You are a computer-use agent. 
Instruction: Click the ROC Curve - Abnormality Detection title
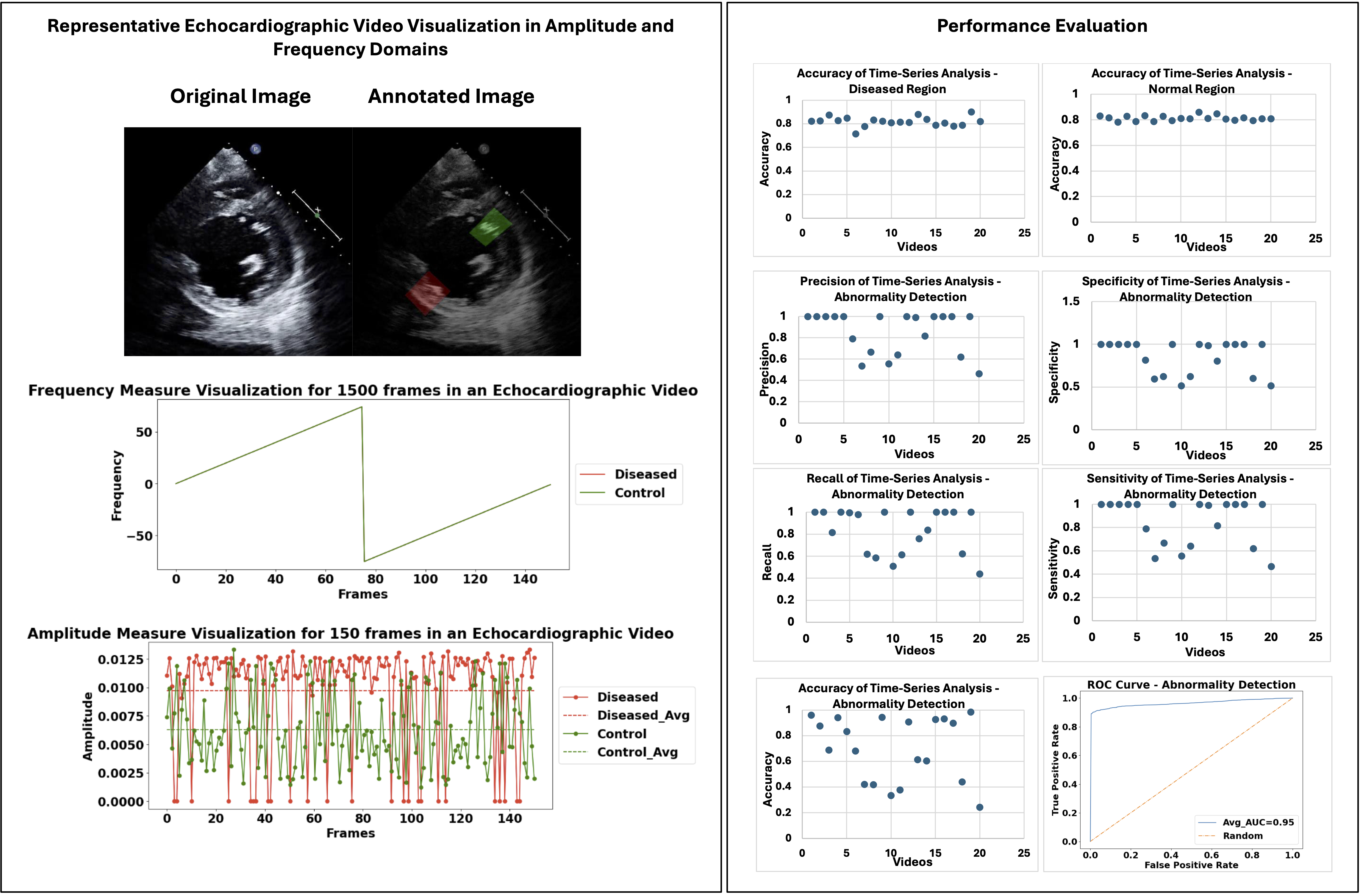click(x=1191, y=684)
